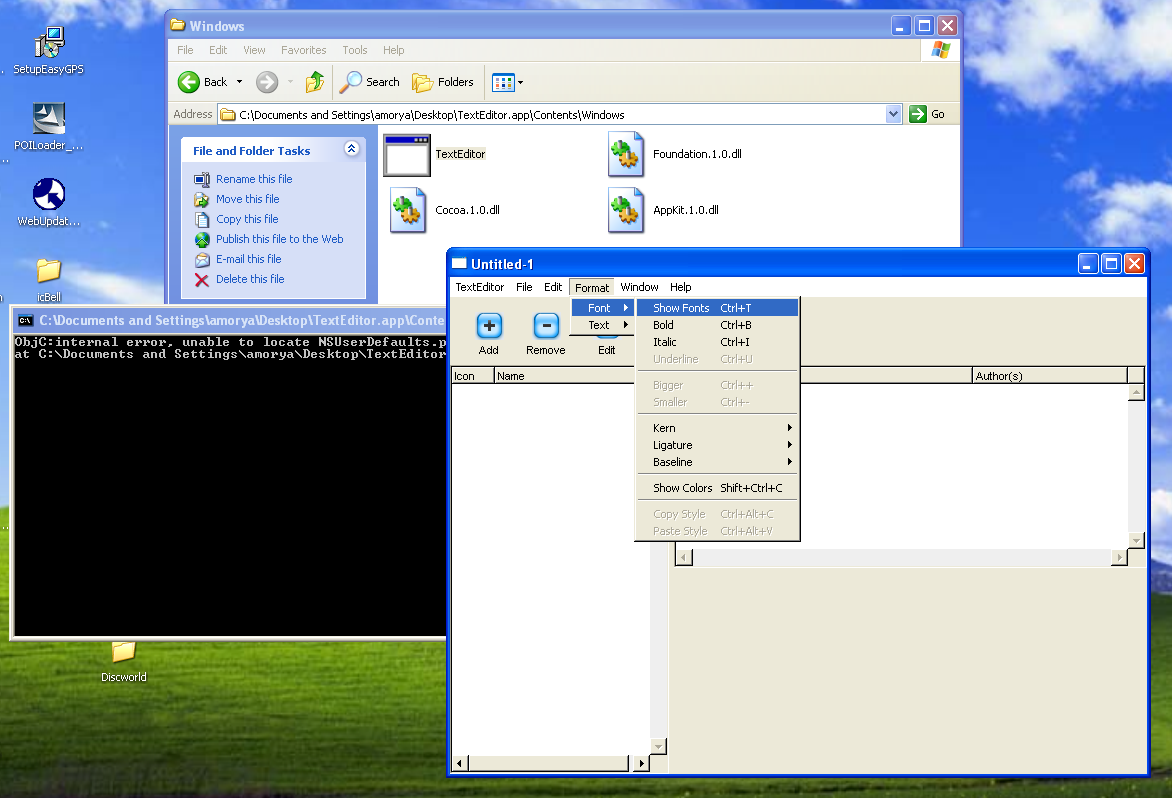1172x798 pixels.
Task: Choose Show Fonts menu item
Action: point(718,308)
